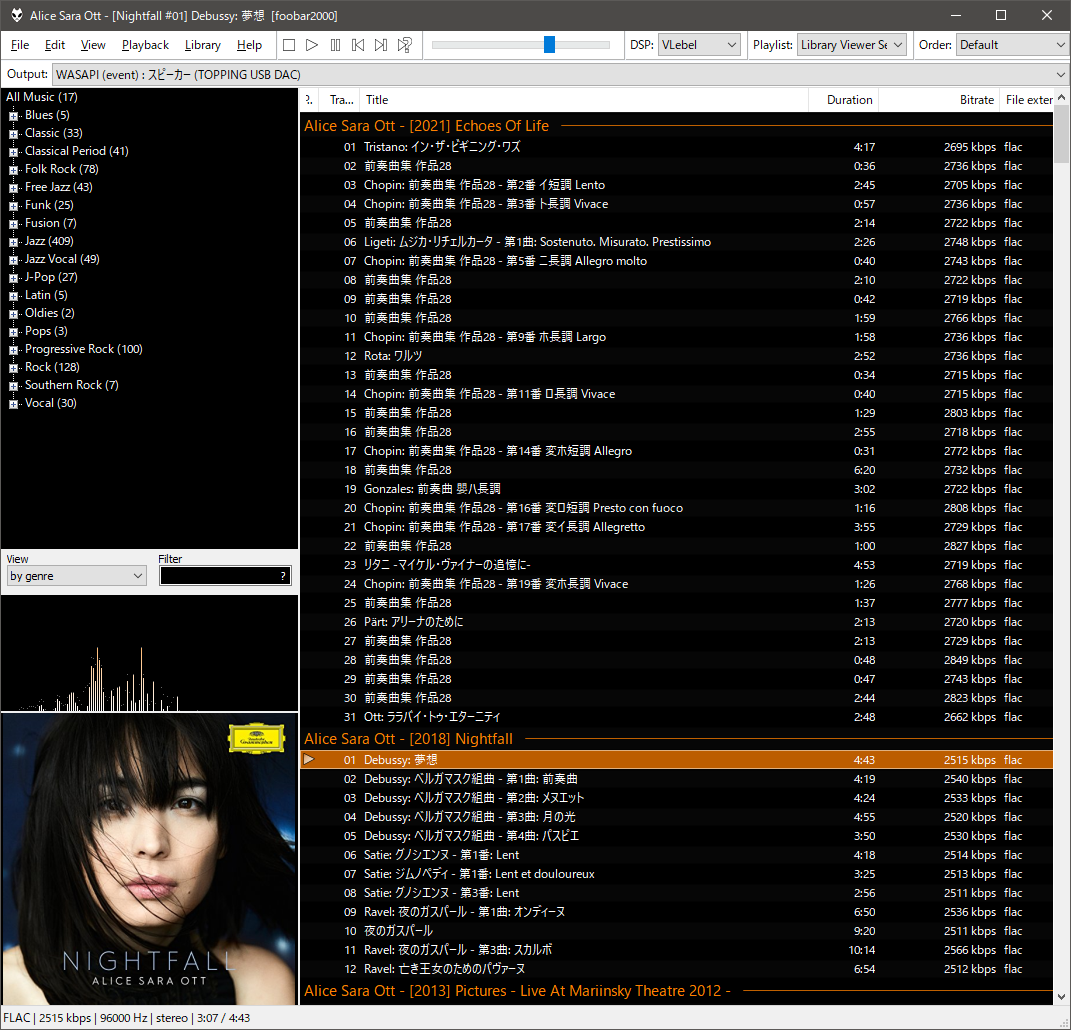Expand the Pops genre node
Viewport: 1071px width, 1030px height.
(13, 332)
